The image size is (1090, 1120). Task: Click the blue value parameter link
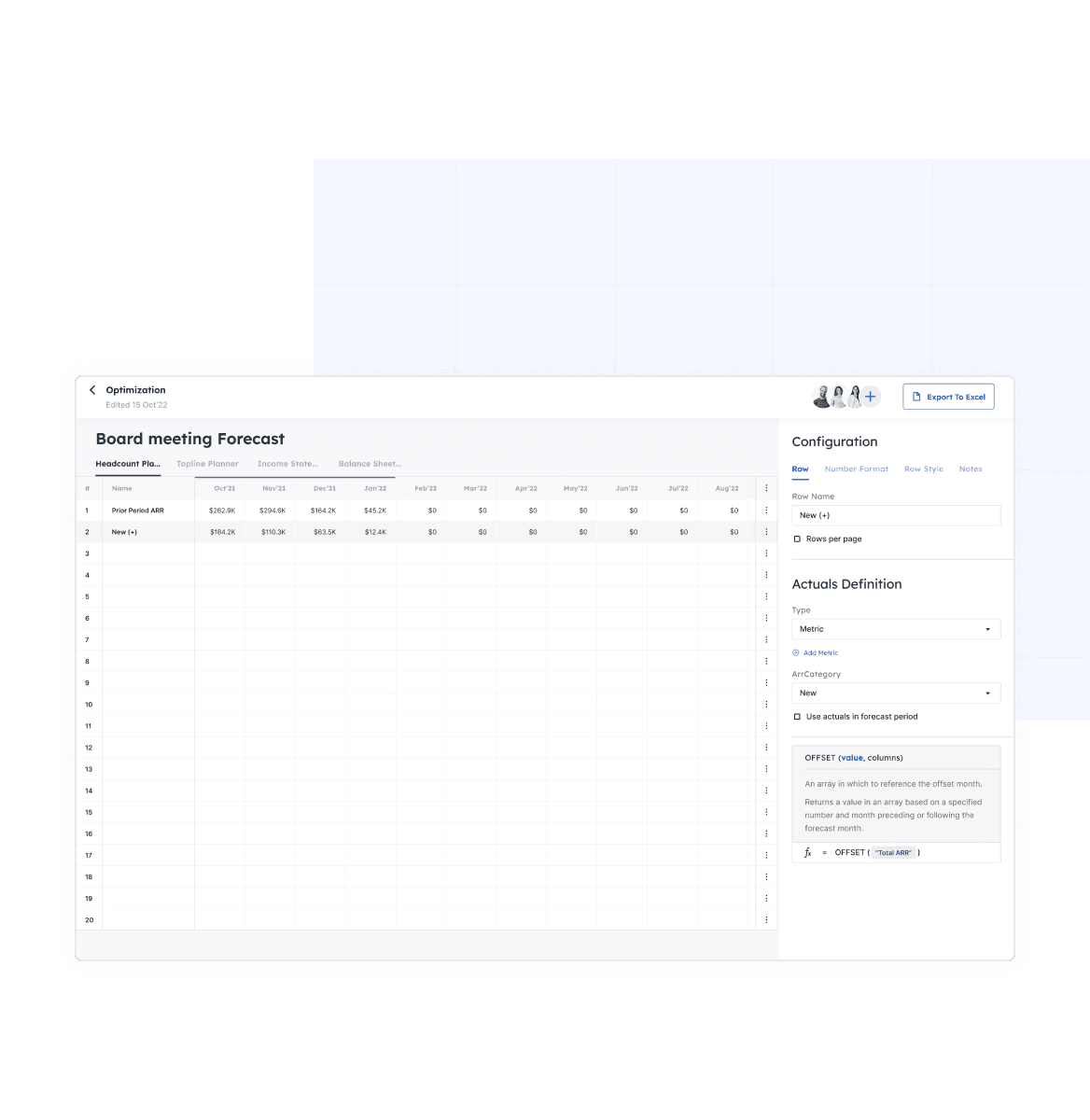[x=852, y=758]
